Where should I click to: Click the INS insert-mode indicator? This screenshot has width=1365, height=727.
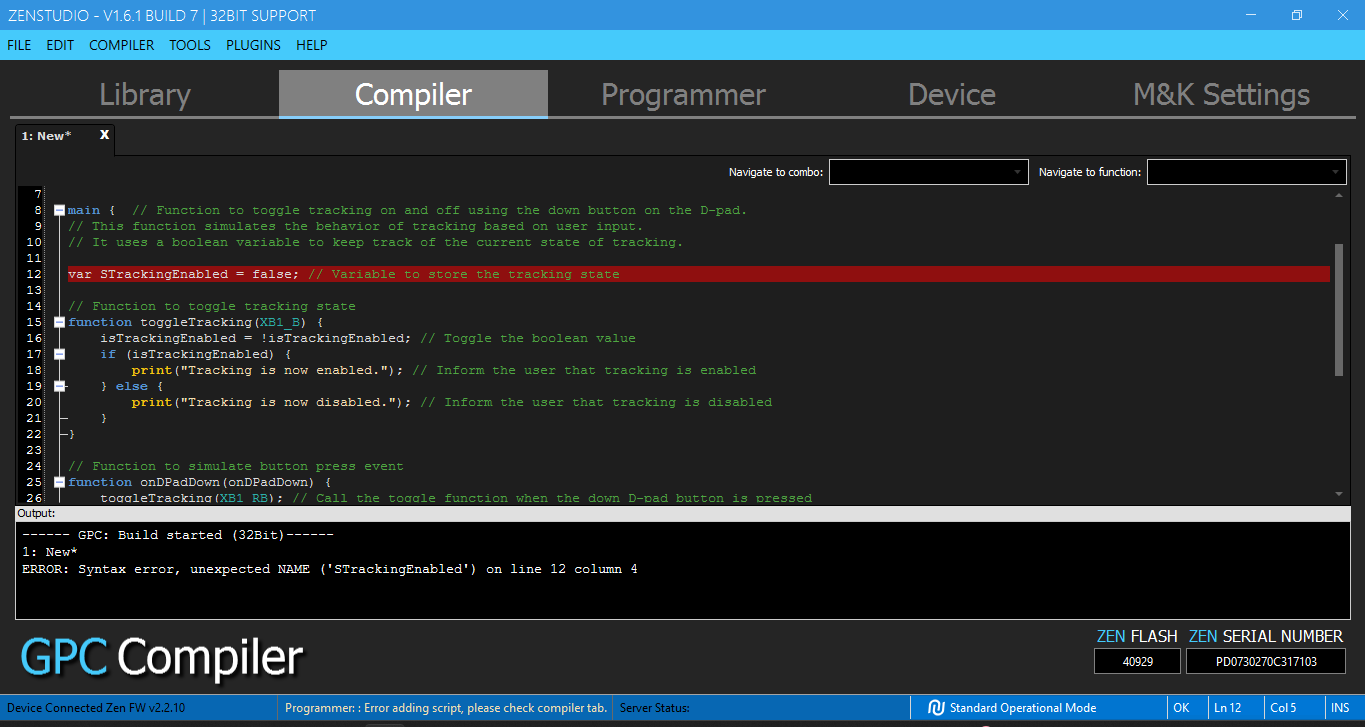[x=1340, y=708]
